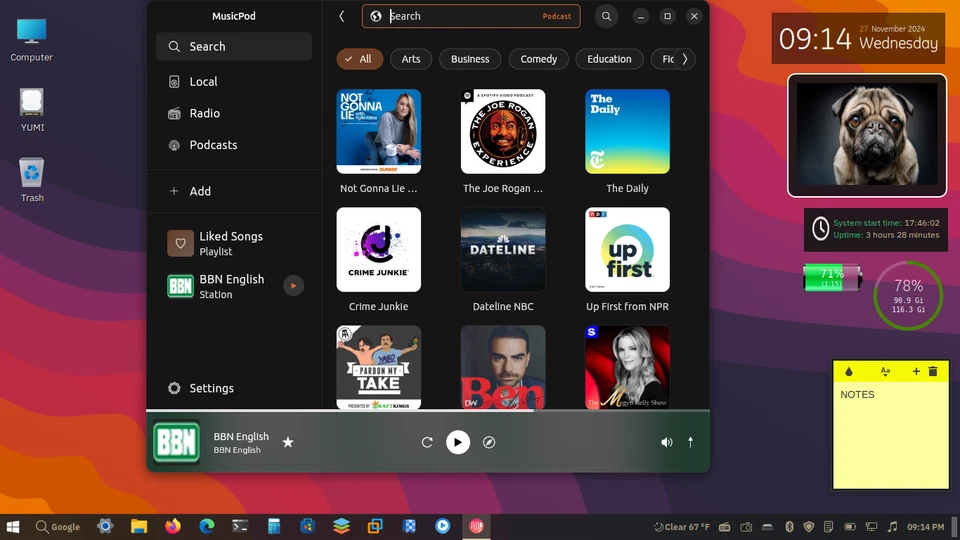Click the main play button in player bar
This screenshot has width=960, height=540.
point(458,442)
